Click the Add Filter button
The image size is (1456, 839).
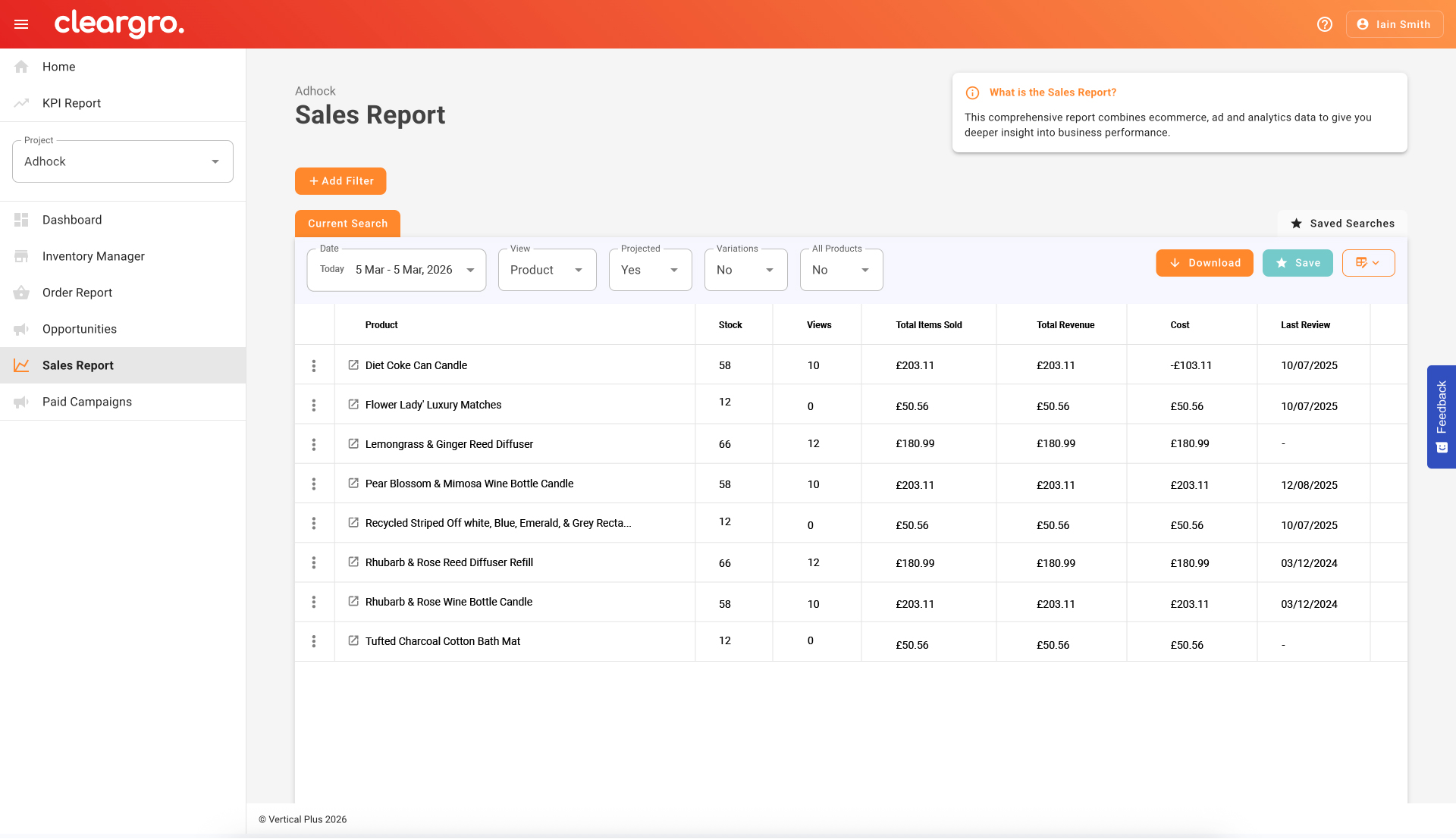tap(340, 181)
